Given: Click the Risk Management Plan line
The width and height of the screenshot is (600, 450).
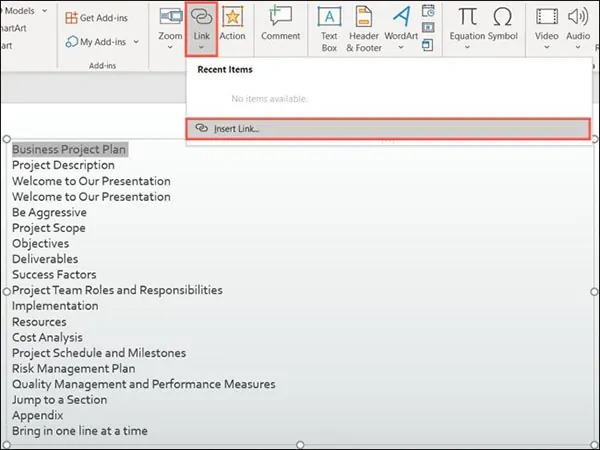Looking at the screenshot, I should (73, 369).
